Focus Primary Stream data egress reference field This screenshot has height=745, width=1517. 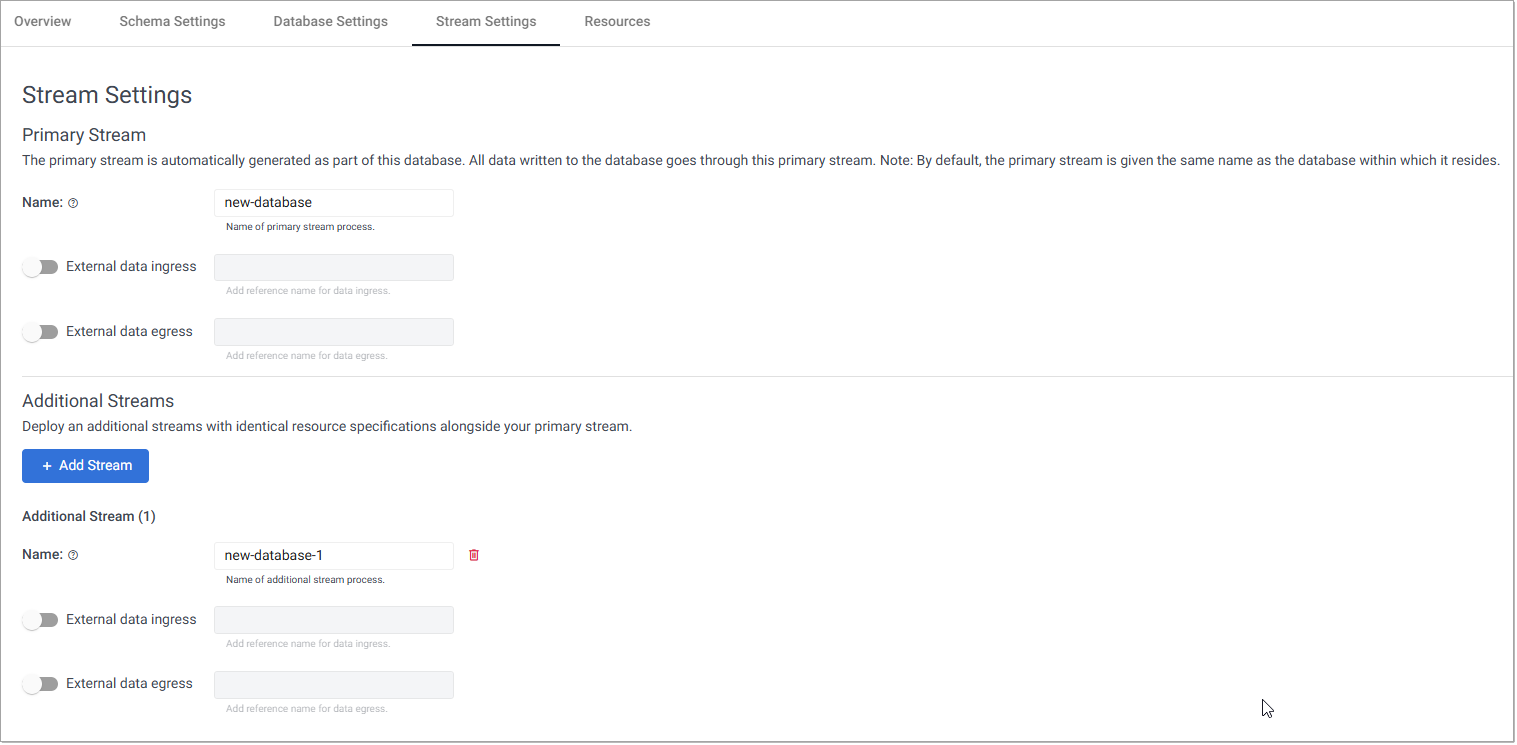click(333, 332)
